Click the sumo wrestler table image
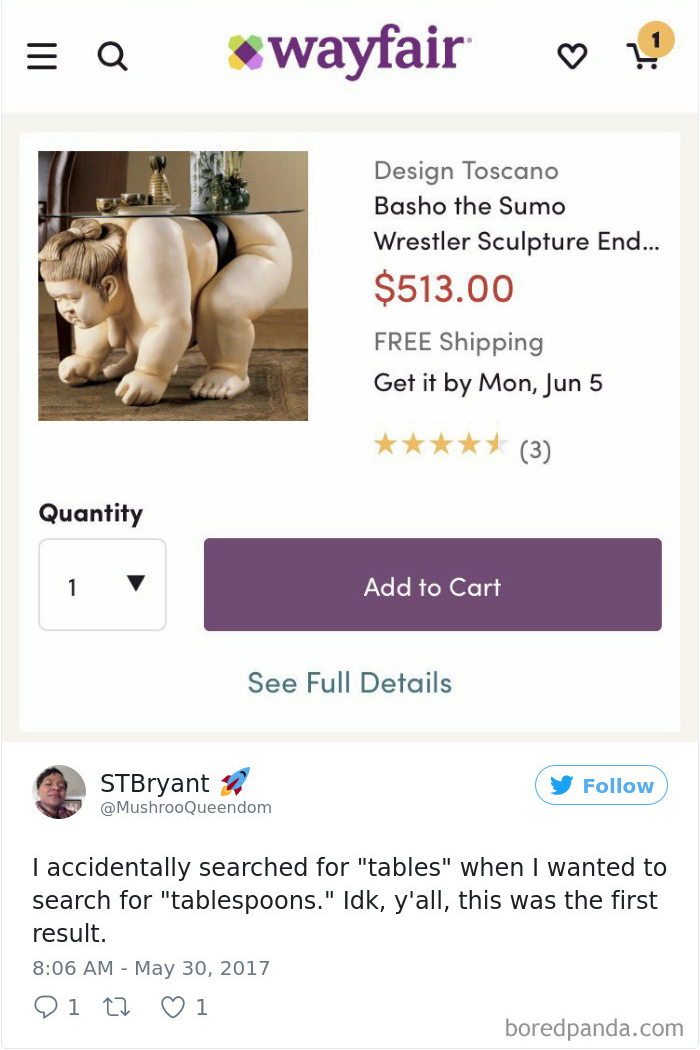Image resolution: width=700 pixels, height=1050 pixels. pyautogui.click(x=173, y=286)
